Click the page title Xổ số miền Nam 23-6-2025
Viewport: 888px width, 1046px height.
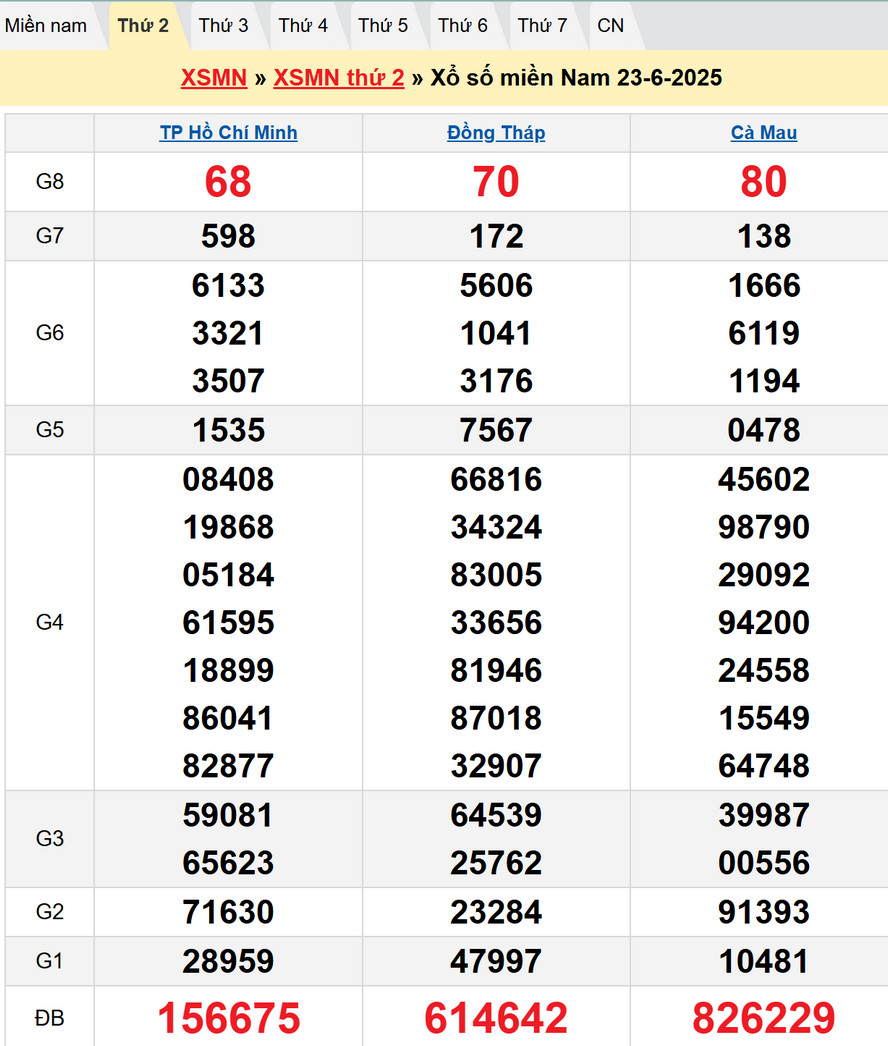[576, 78]
